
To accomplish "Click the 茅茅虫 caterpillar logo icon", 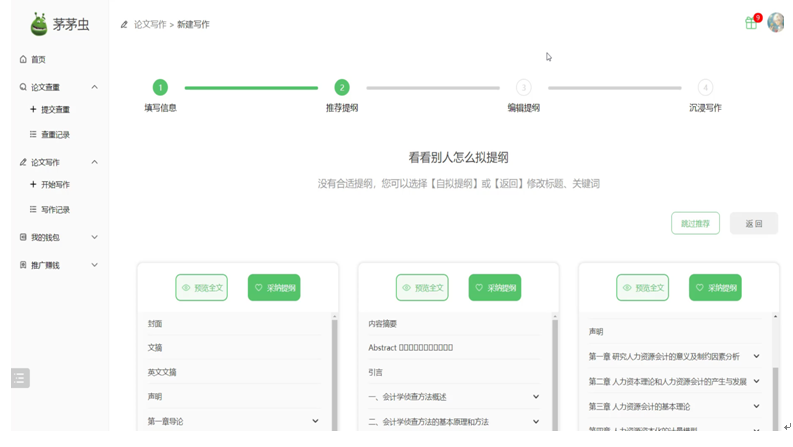I will point(38,24).
